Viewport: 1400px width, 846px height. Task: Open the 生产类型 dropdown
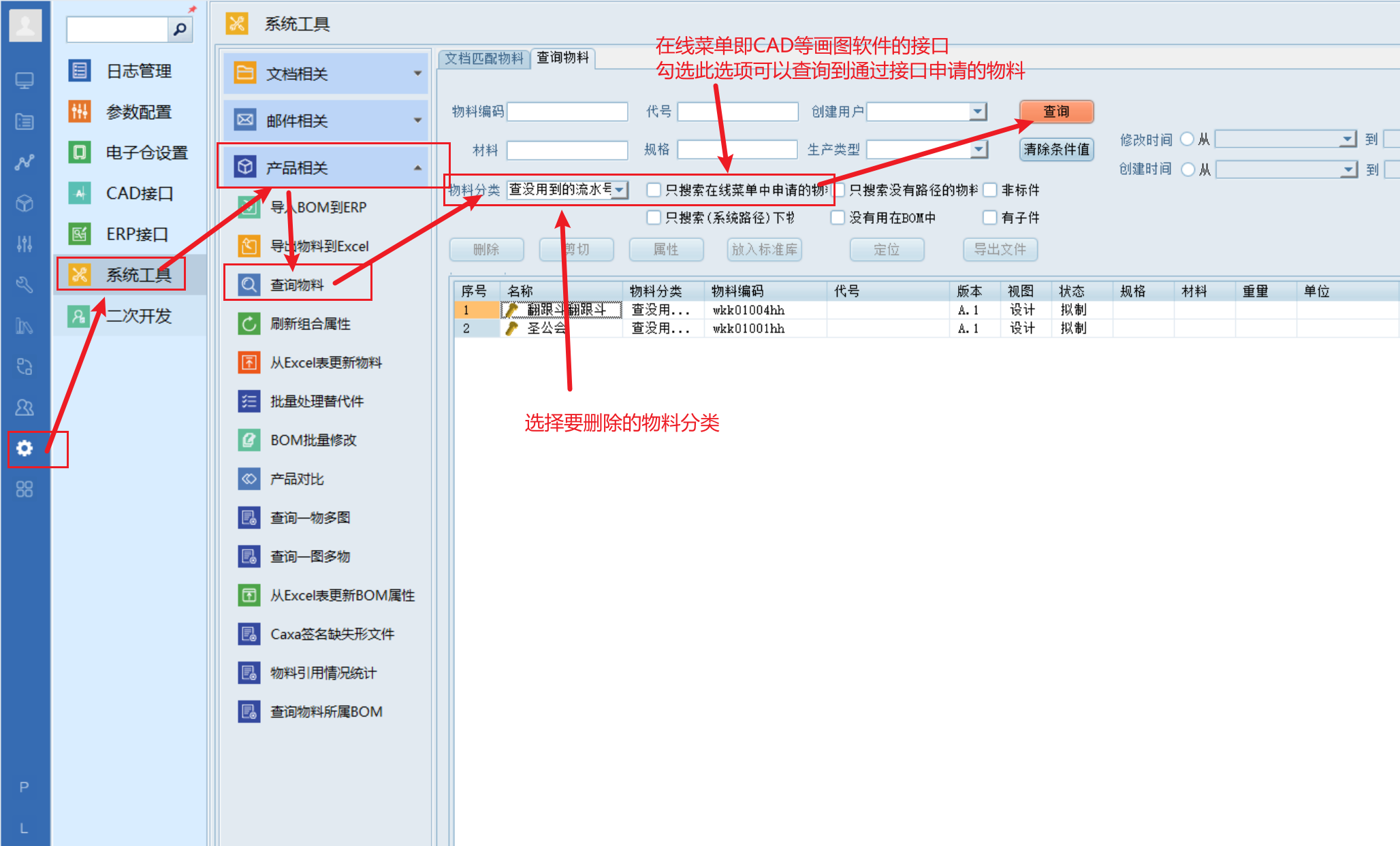click(979, 149)
